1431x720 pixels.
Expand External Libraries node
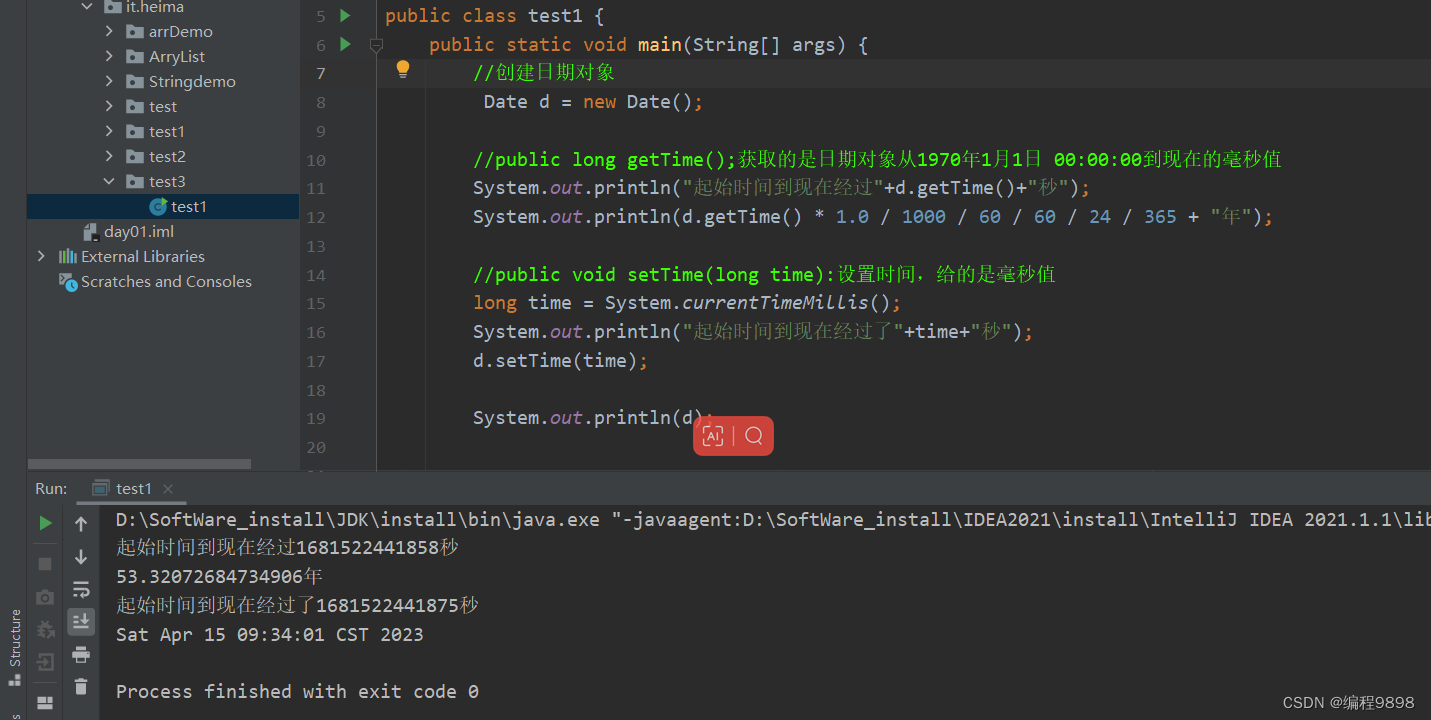(41, 256)
